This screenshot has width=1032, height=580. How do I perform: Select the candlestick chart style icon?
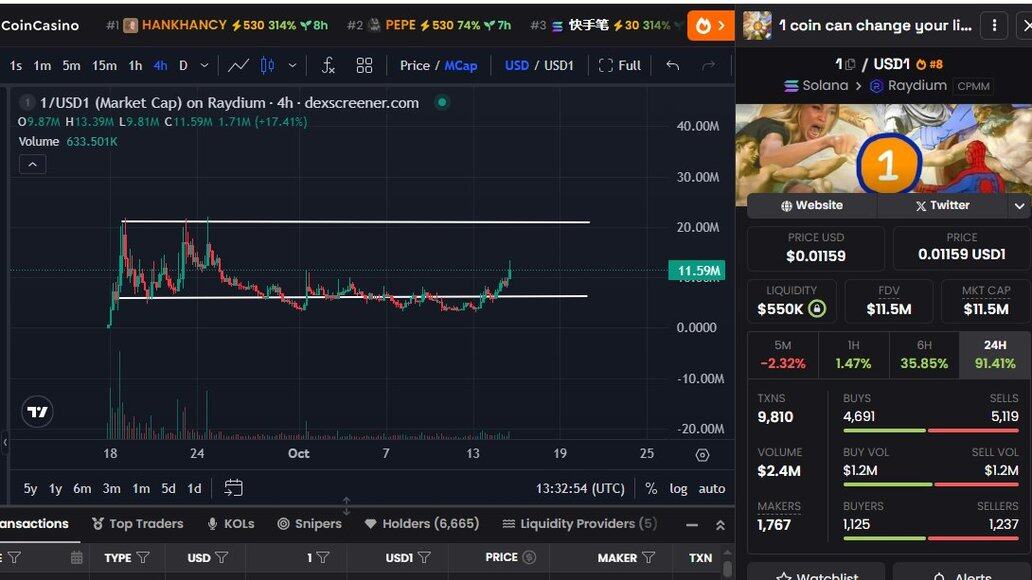click(x=267, y=66)
